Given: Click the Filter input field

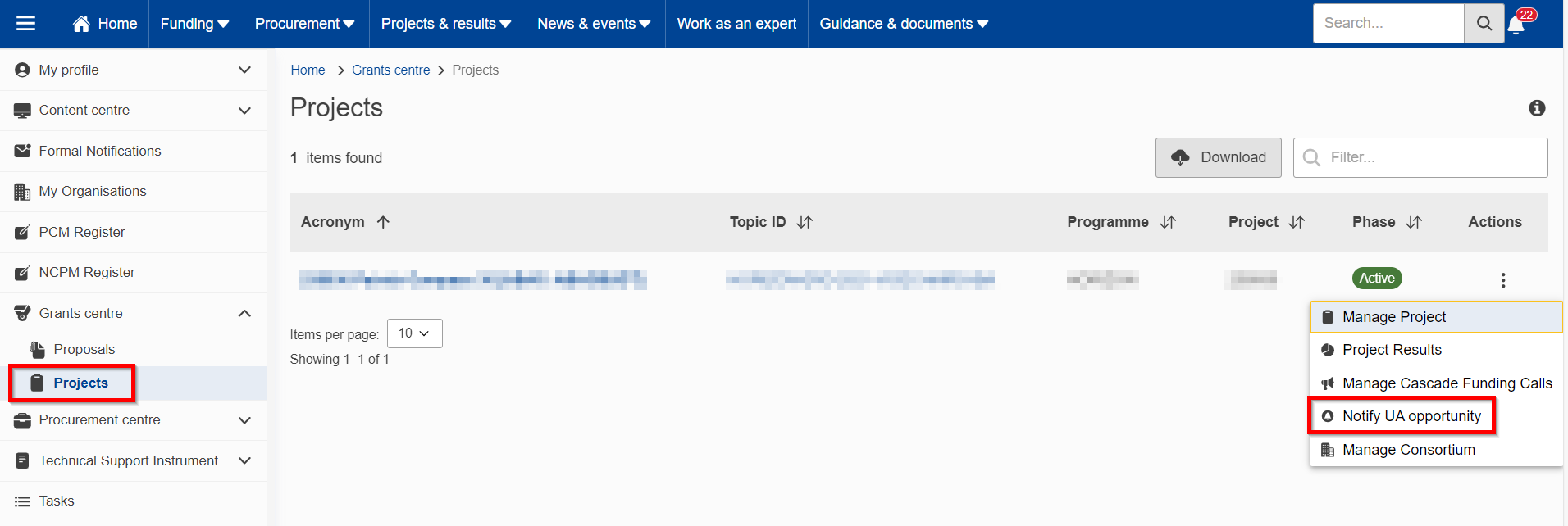Looking at the screenshot, I should (1420, 157).
